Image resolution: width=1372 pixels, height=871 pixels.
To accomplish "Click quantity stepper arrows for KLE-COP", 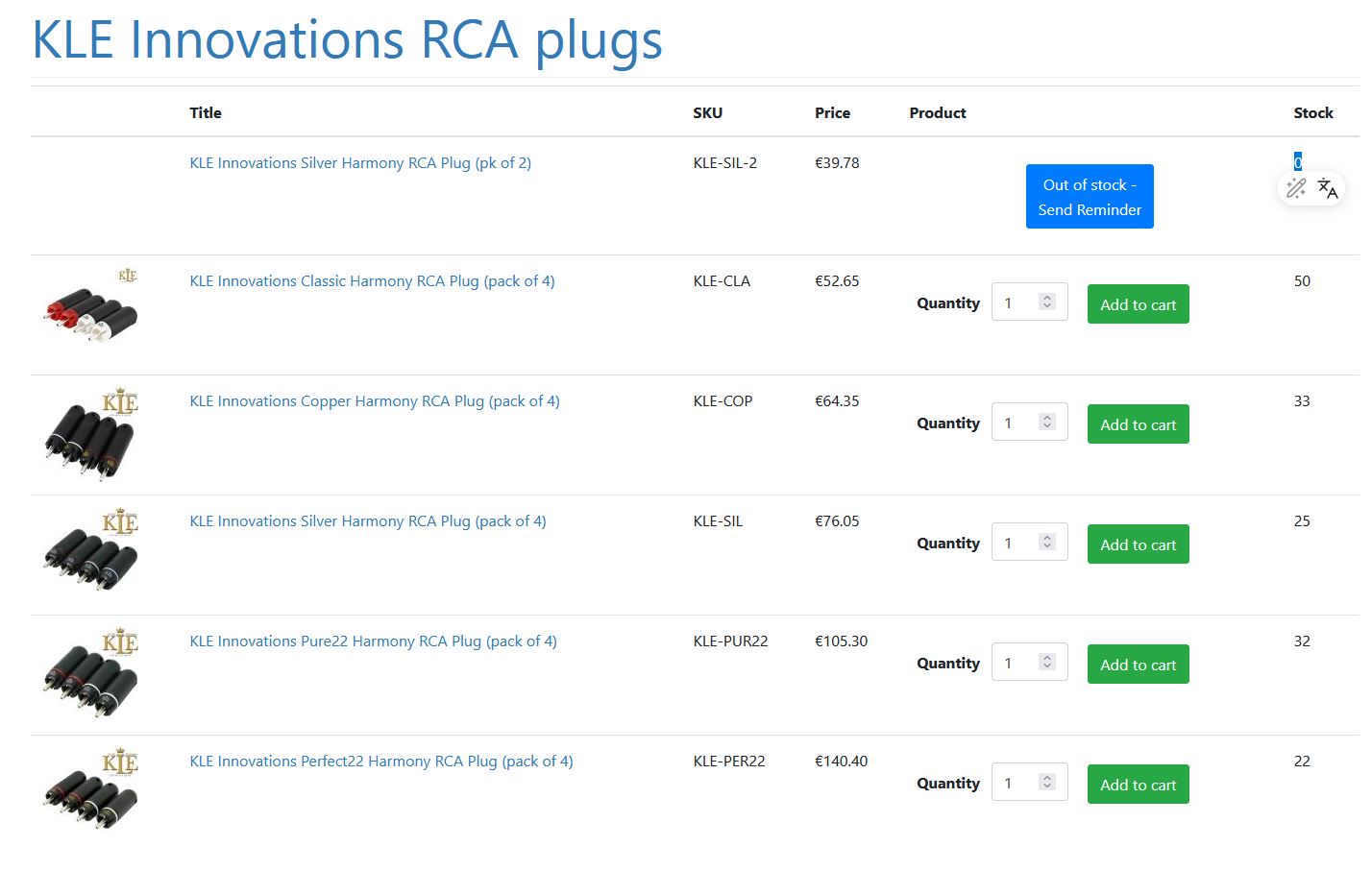I will pos(1047,422).
